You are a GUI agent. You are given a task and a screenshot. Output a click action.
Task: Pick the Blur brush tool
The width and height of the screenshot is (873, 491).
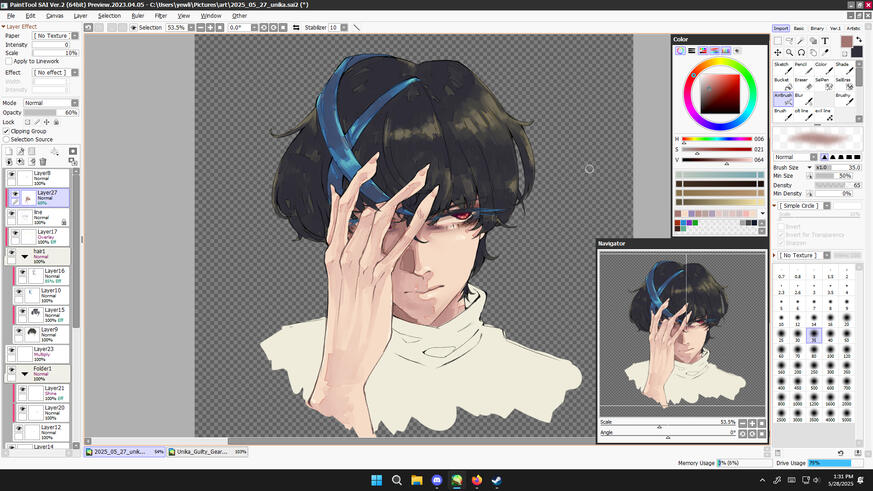pos(801,100)
